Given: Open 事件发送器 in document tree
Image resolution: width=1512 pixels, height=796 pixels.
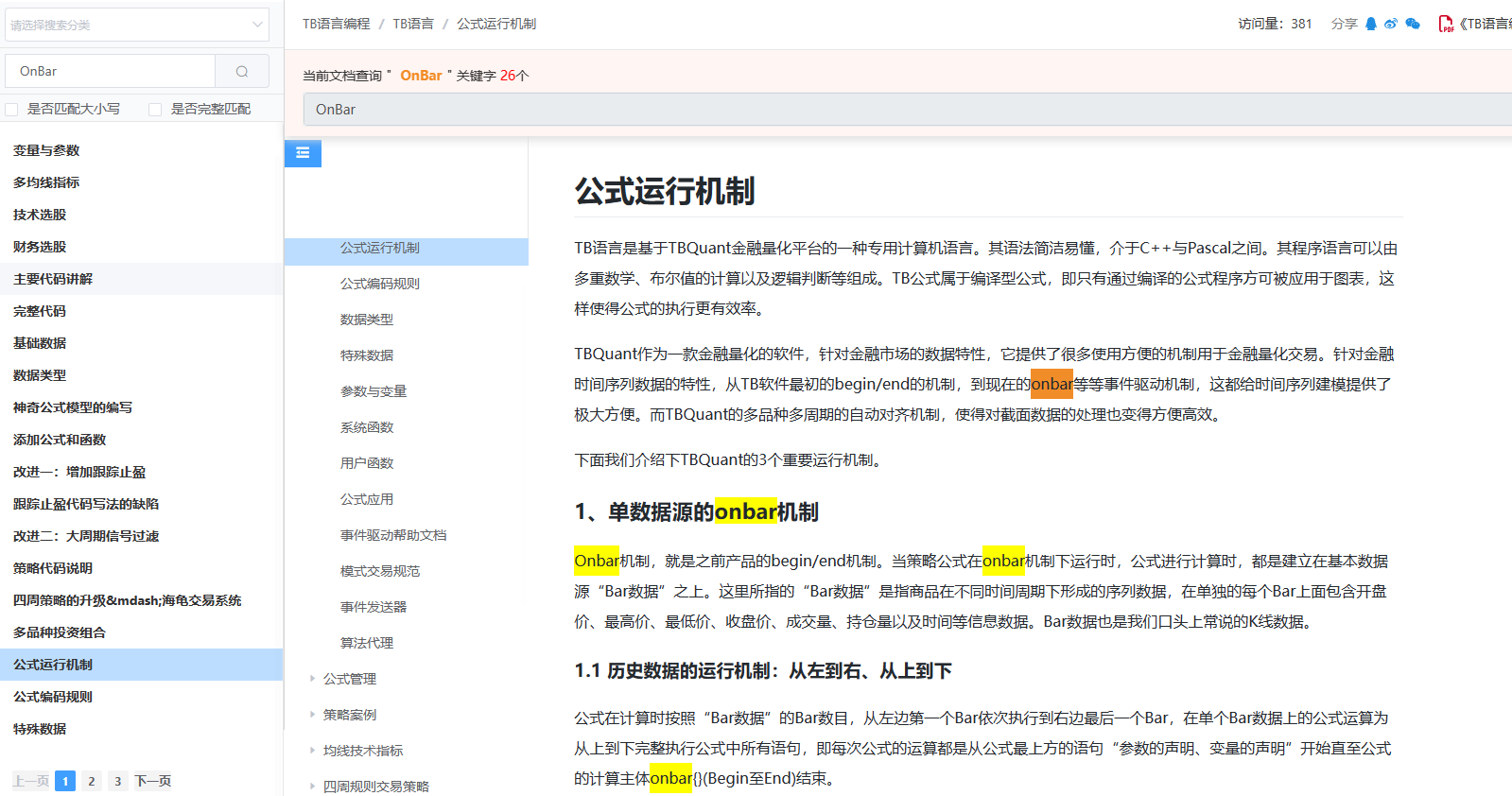Looking at the screenshot, I should [374, 607].
